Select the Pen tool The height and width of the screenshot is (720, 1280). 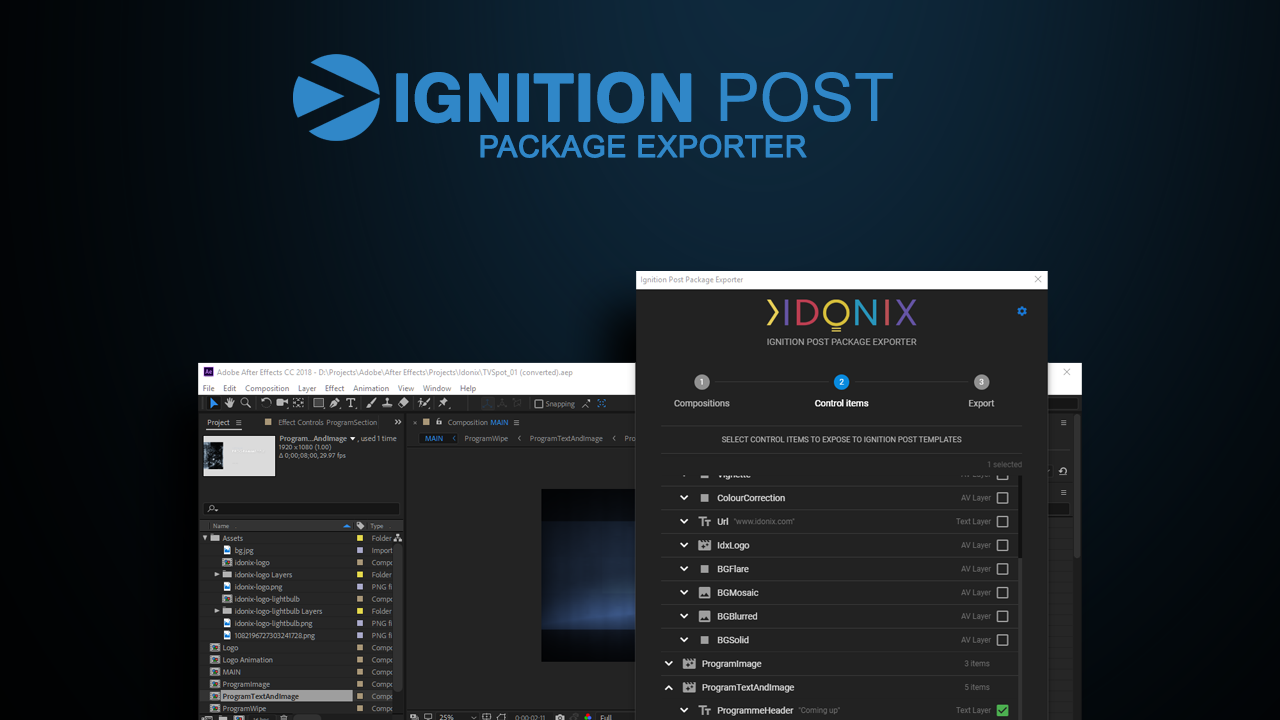[335, 403]
